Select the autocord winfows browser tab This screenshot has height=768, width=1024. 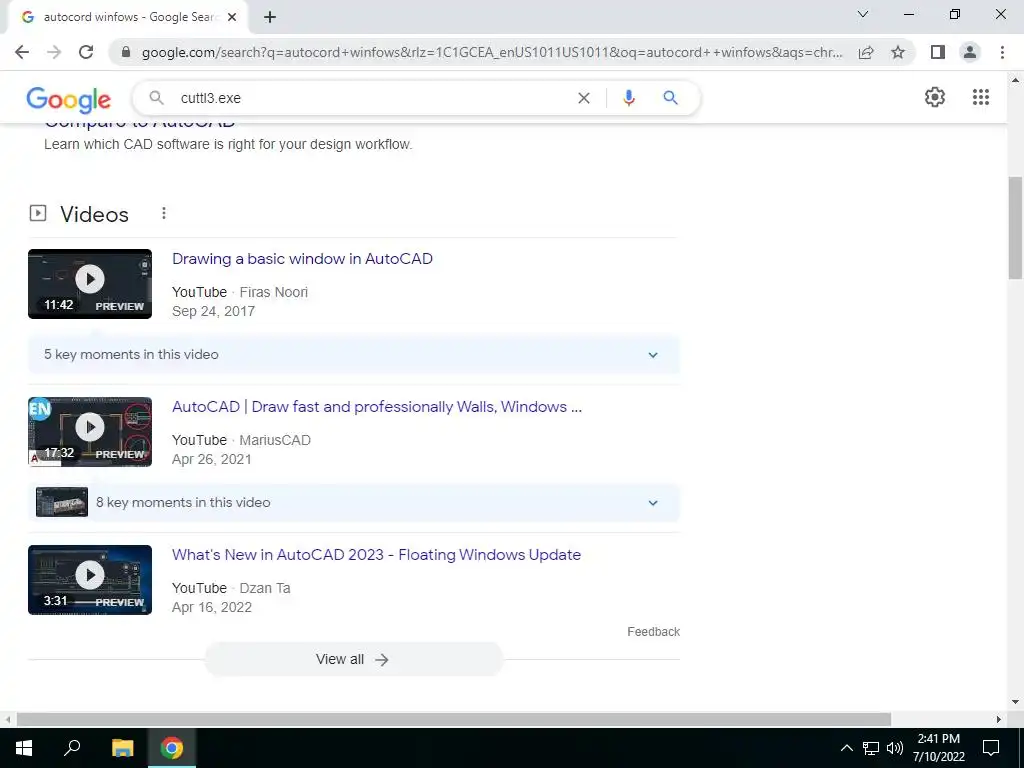click(127, 18)
